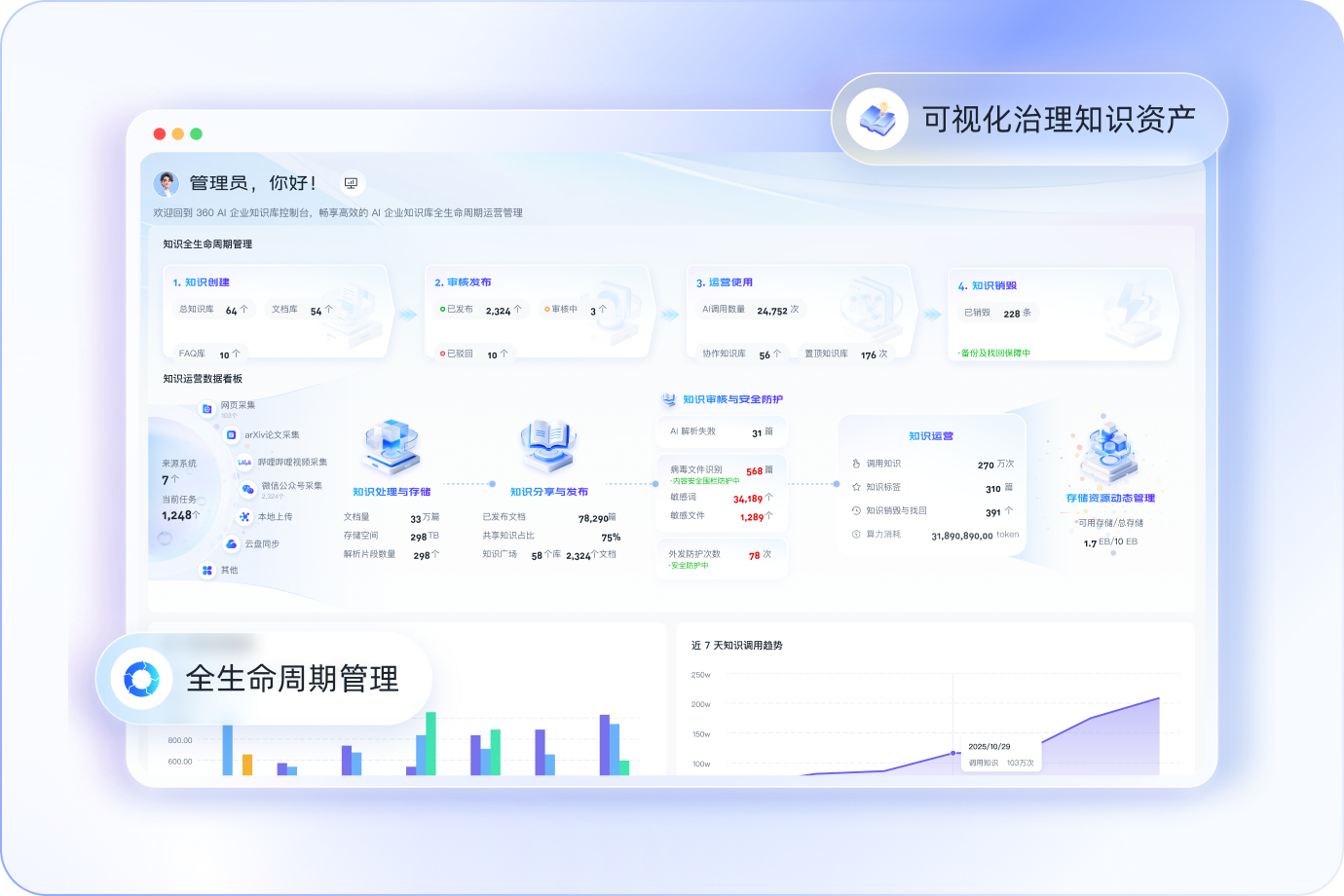The width and height of the screenshot is (1344, 896).
Task: Click the 云盘同步 cloud sync icon
Action: pos(231,544)
